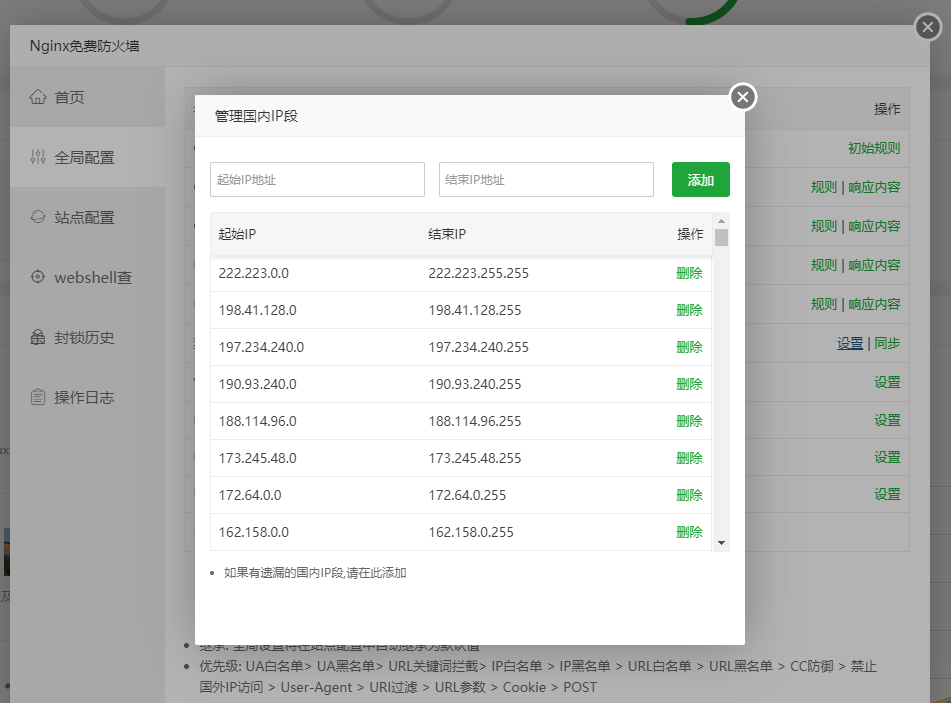This screenshot has width=951, height=703.
Task: Click the IP list scrollbar down arrow
Action: 721,543
